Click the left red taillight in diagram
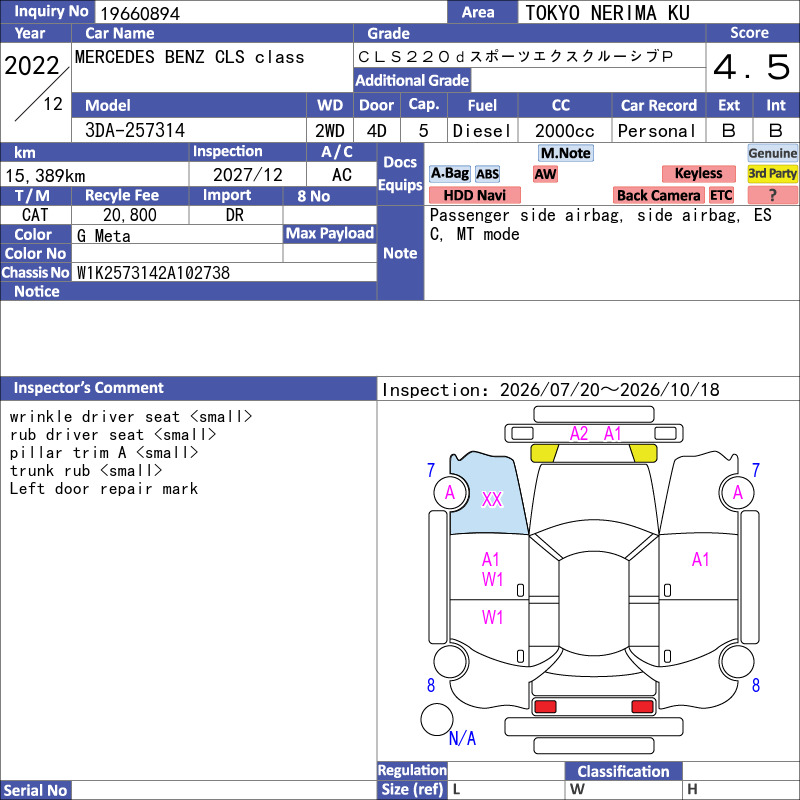This screenshot has height=800, width=800. pyautogui.click(x=545, y=707)
